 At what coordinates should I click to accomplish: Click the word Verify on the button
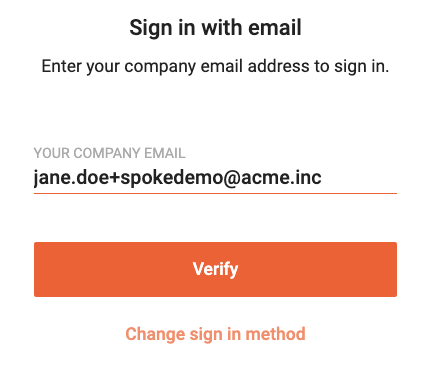click(x=215, y=269)
